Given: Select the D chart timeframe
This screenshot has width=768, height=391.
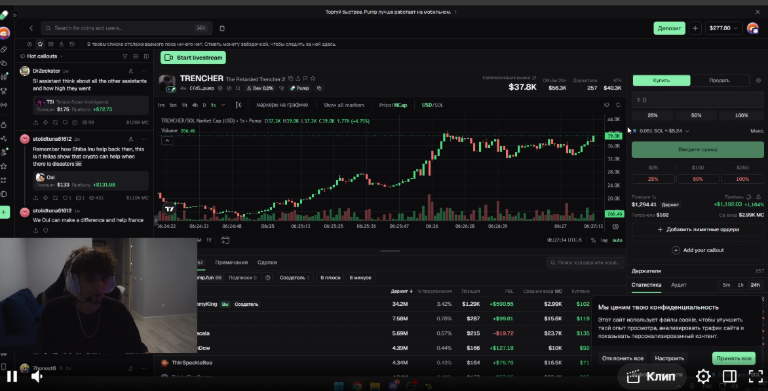Looking at the screenshot, I should pos(204,105).
